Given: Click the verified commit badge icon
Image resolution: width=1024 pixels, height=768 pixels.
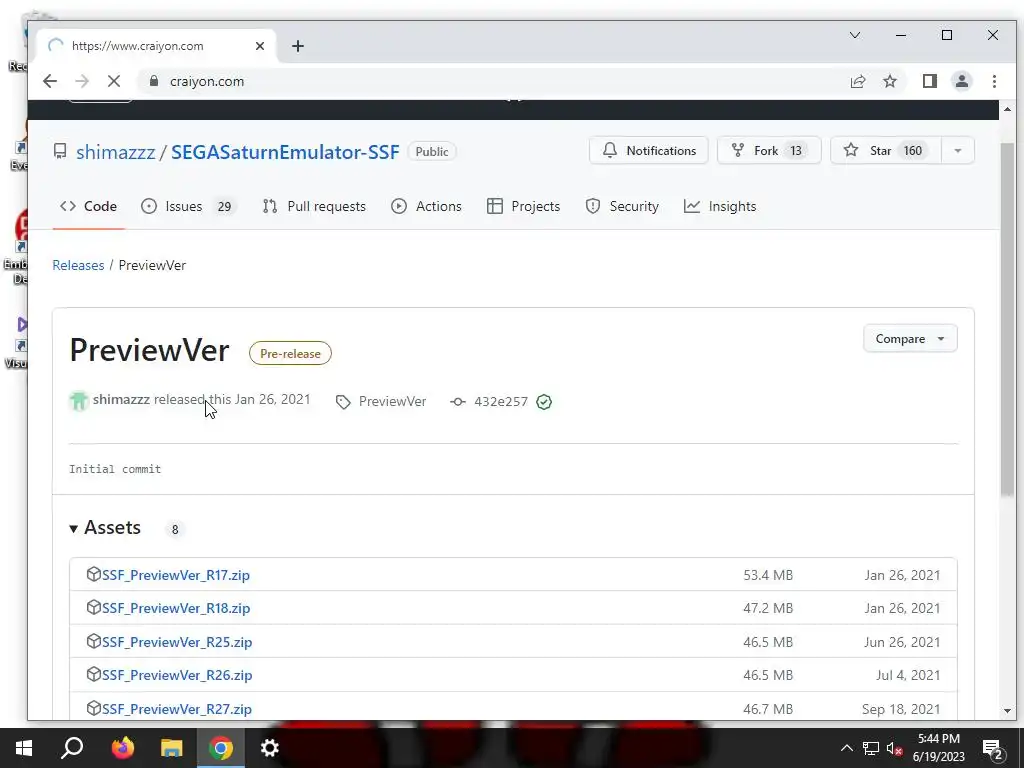Looking at the screenshot, I should [x=544, y=402].
